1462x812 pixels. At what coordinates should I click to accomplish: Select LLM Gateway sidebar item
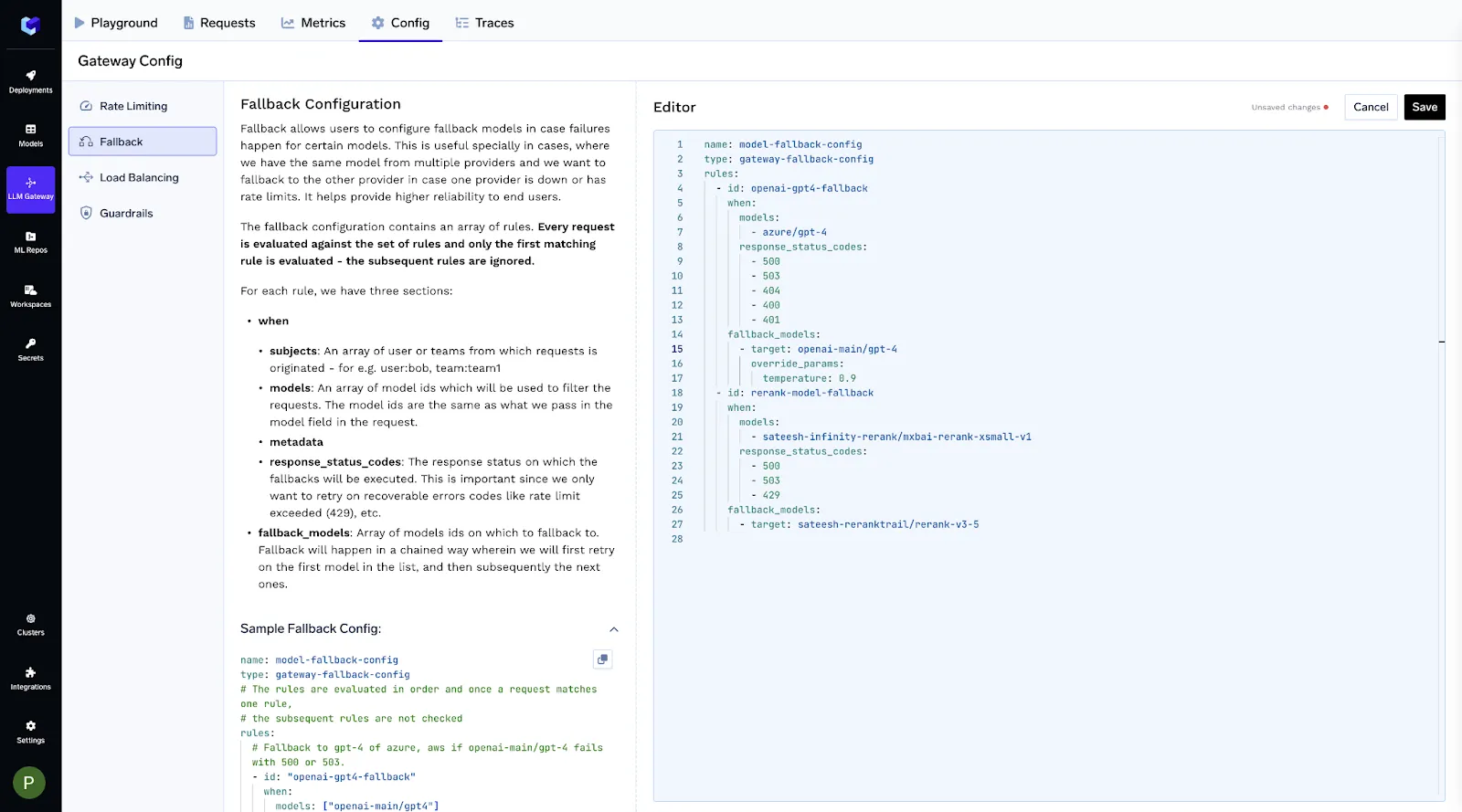[x=30, y=189]
